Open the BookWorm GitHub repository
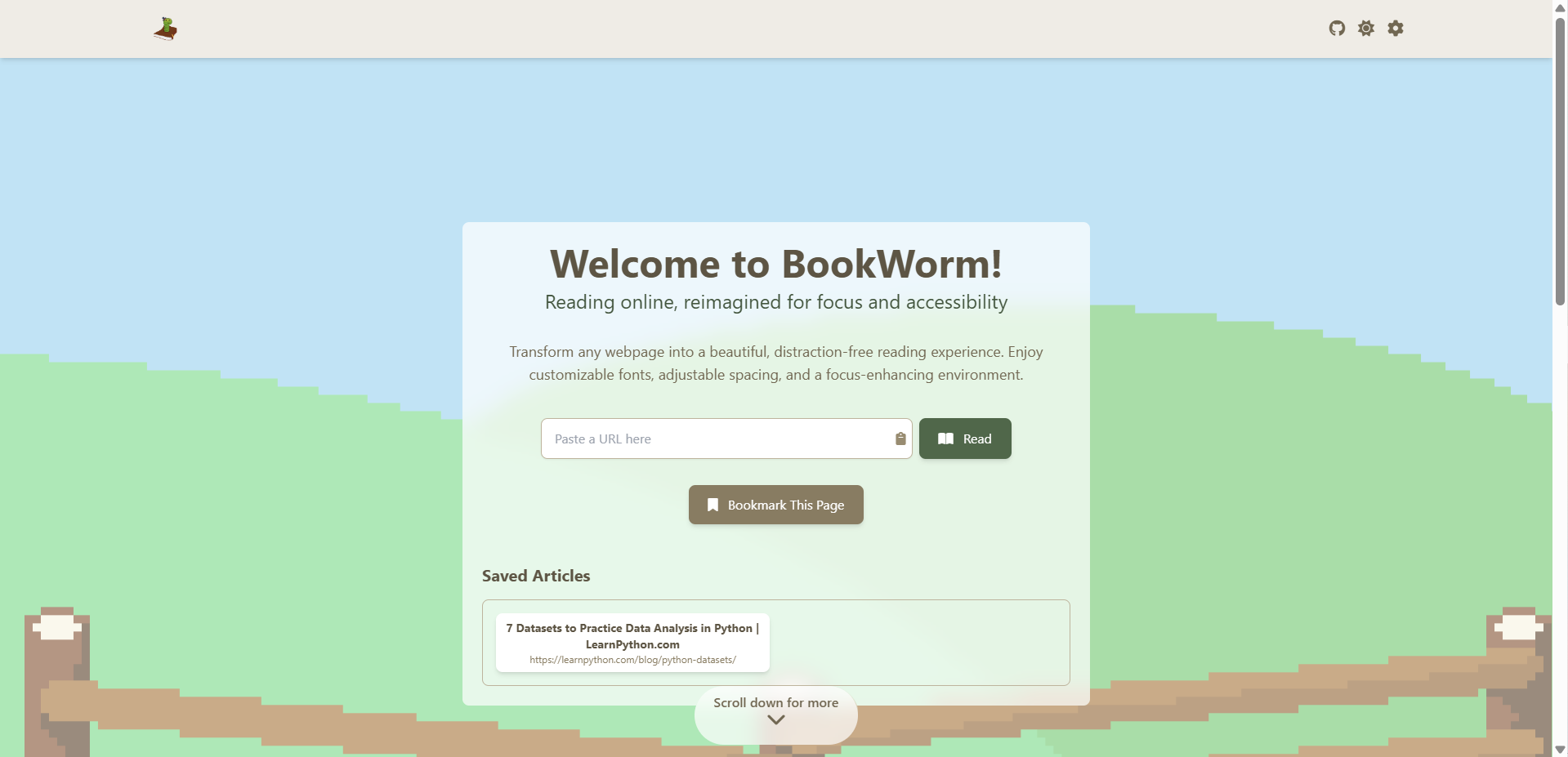1568x757 pixels. pos(1338,28)
